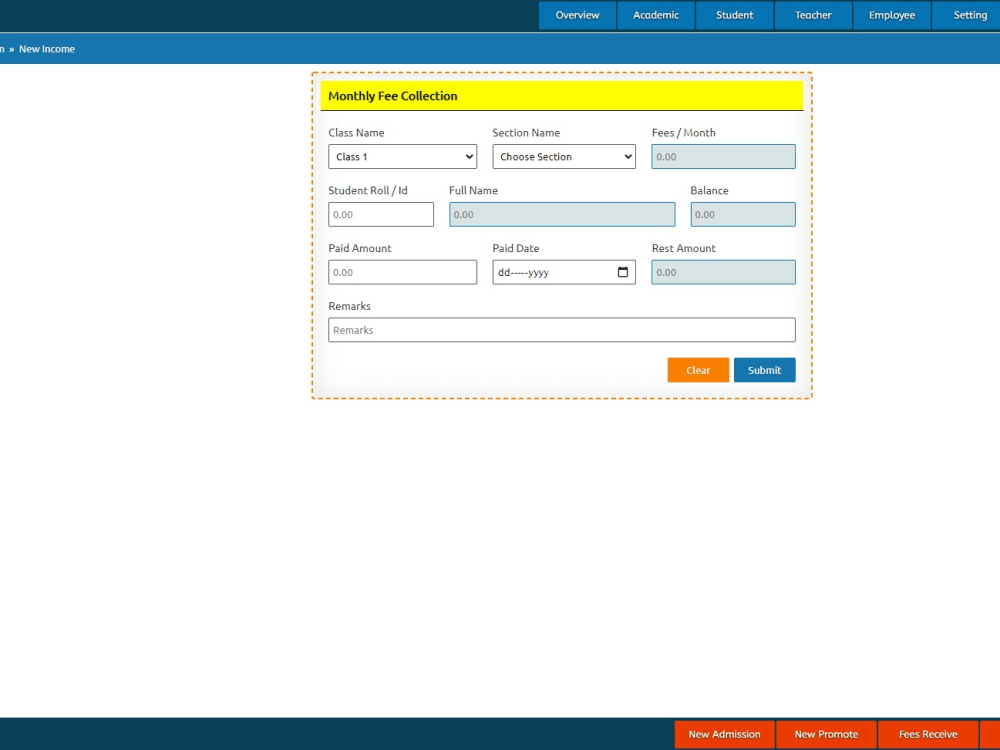Click the Student Roll / Id field

tap(381, 213)
